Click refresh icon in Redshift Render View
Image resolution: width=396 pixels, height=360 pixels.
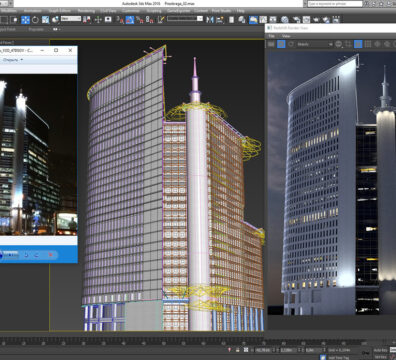coord(291,44)
